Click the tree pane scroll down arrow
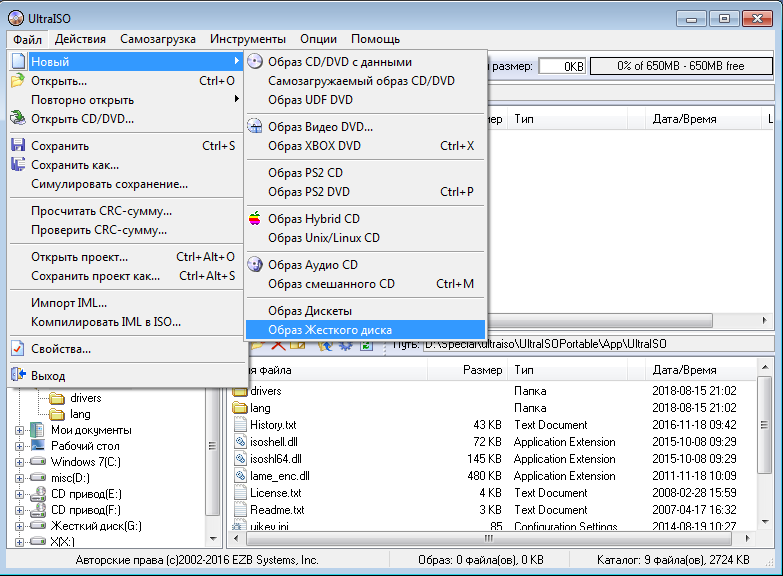Viewport: 783px width, 576px height. (x=213, y=539)
